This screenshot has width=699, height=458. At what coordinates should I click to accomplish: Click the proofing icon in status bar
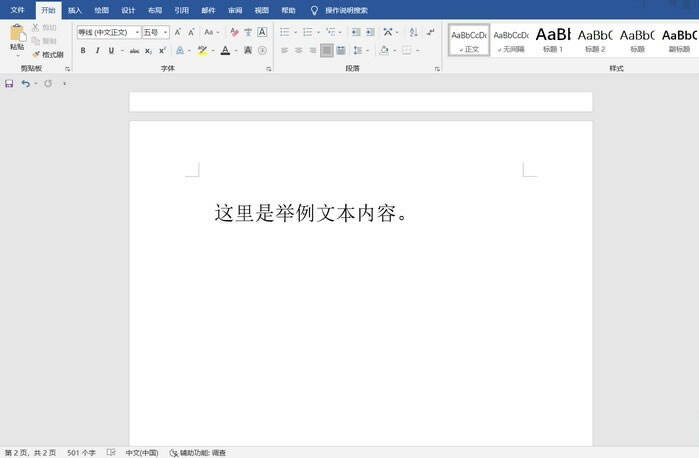(111, 453)
